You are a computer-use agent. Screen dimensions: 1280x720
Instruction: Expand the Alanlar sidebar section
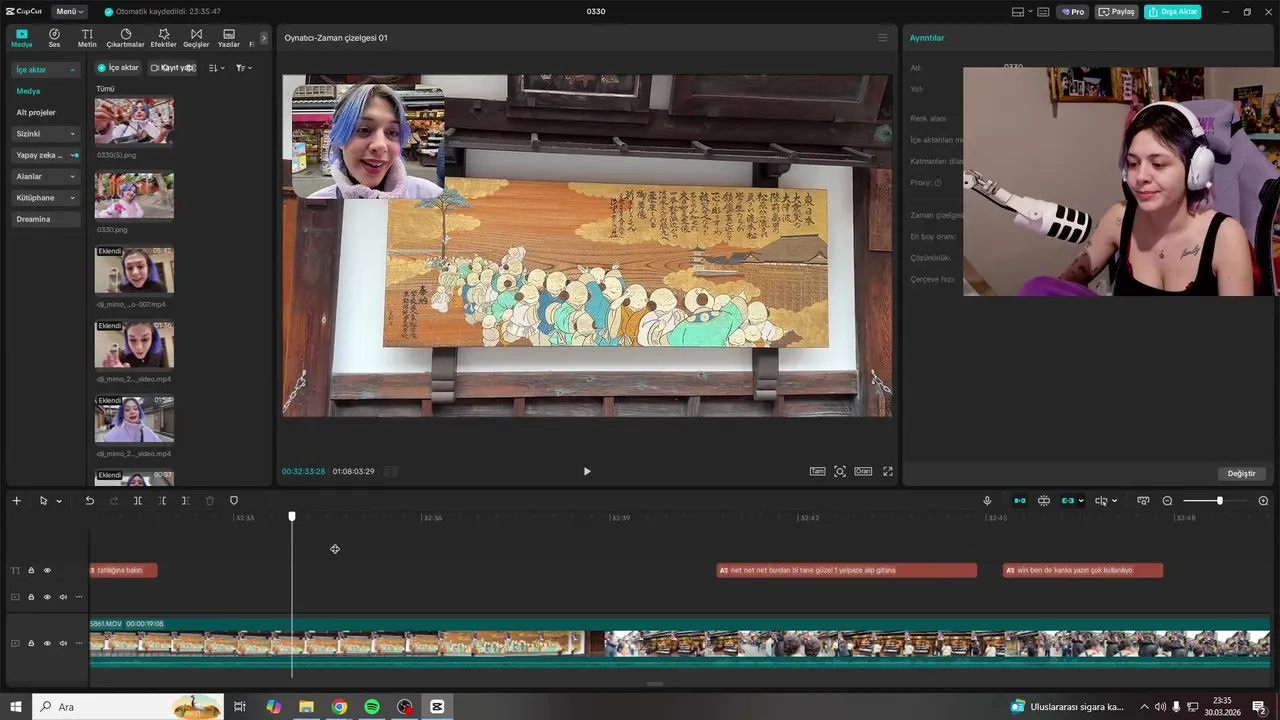click(45, 176)
